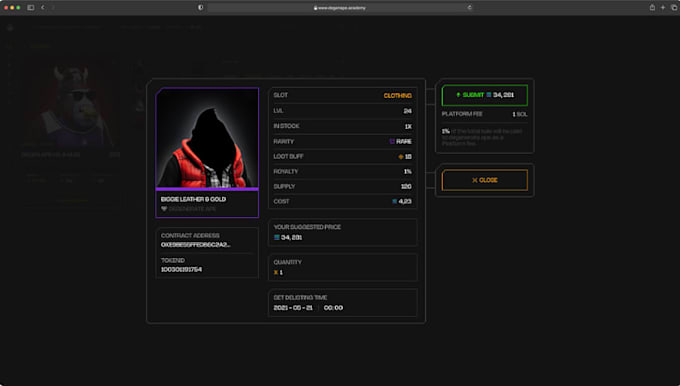Click the Cost row value
This screenshot has width=680, height=386.
click(402, 201)
